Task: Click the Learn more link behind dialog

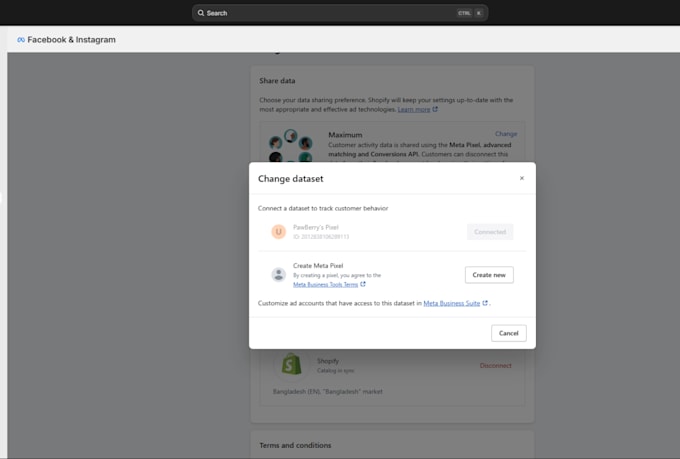Action: click(414, 109)
